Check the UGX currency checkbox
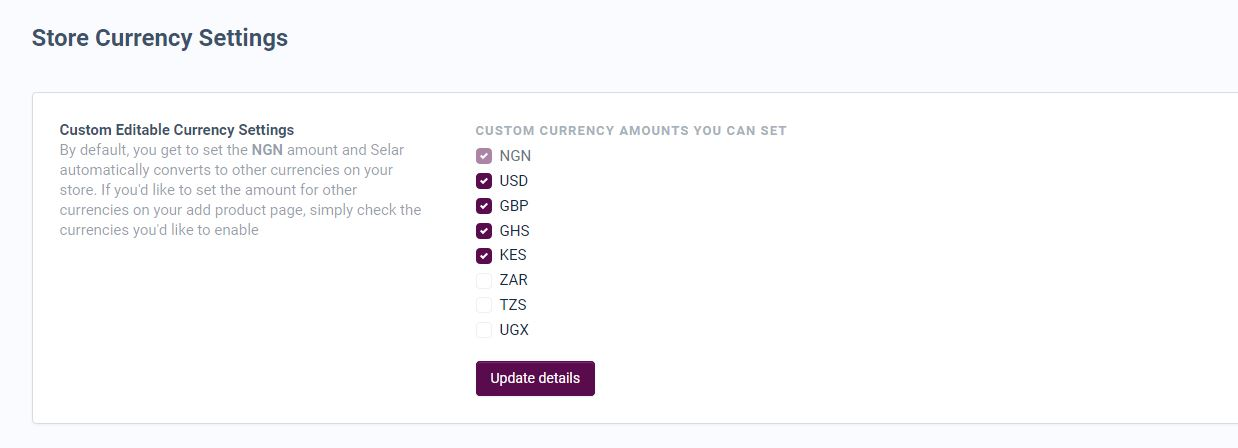Screen dimensions: 1238x448 tap(484, 330)
